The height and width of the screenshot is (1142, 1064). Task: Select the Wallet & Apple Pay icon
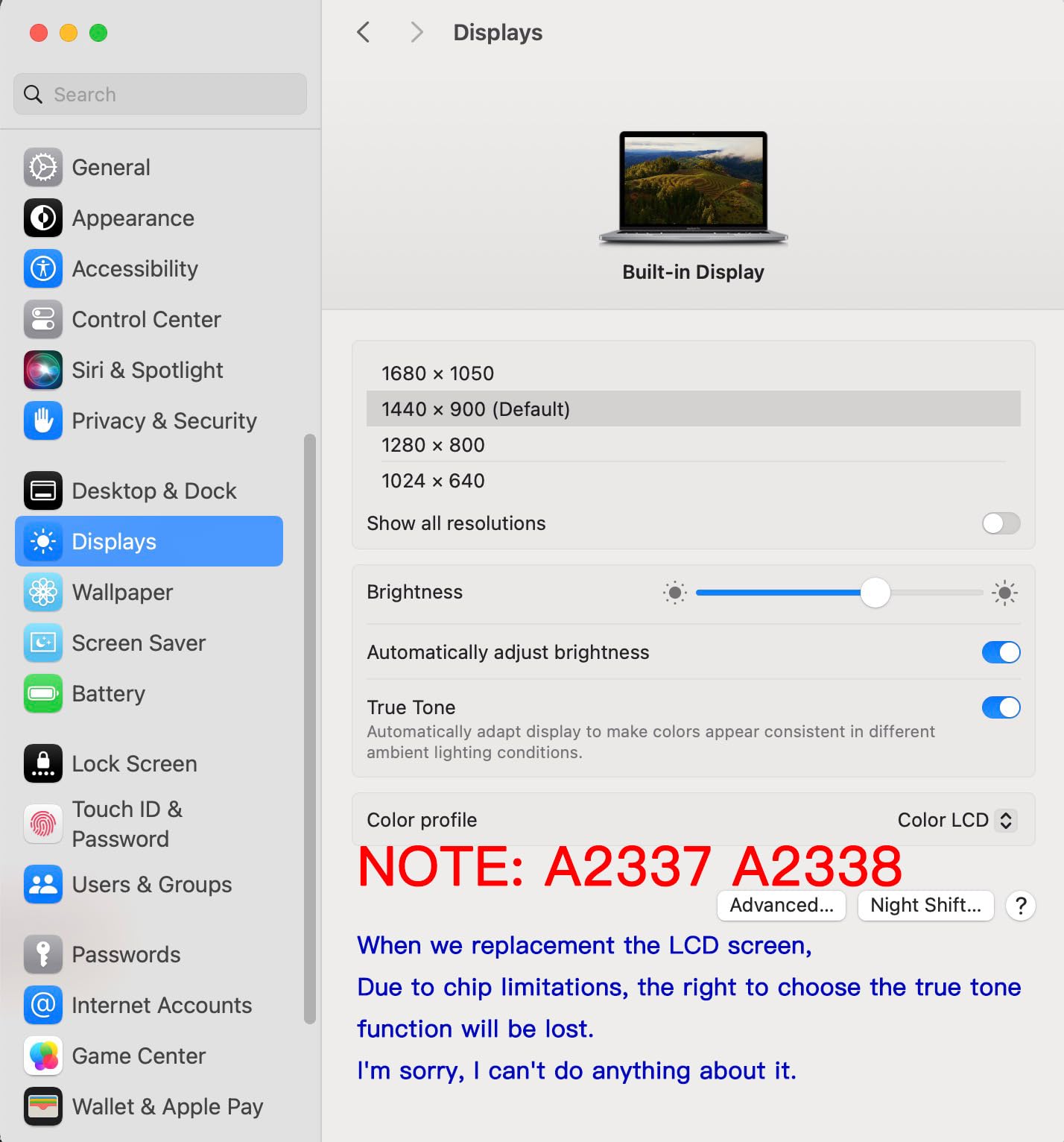point(43,1106)
